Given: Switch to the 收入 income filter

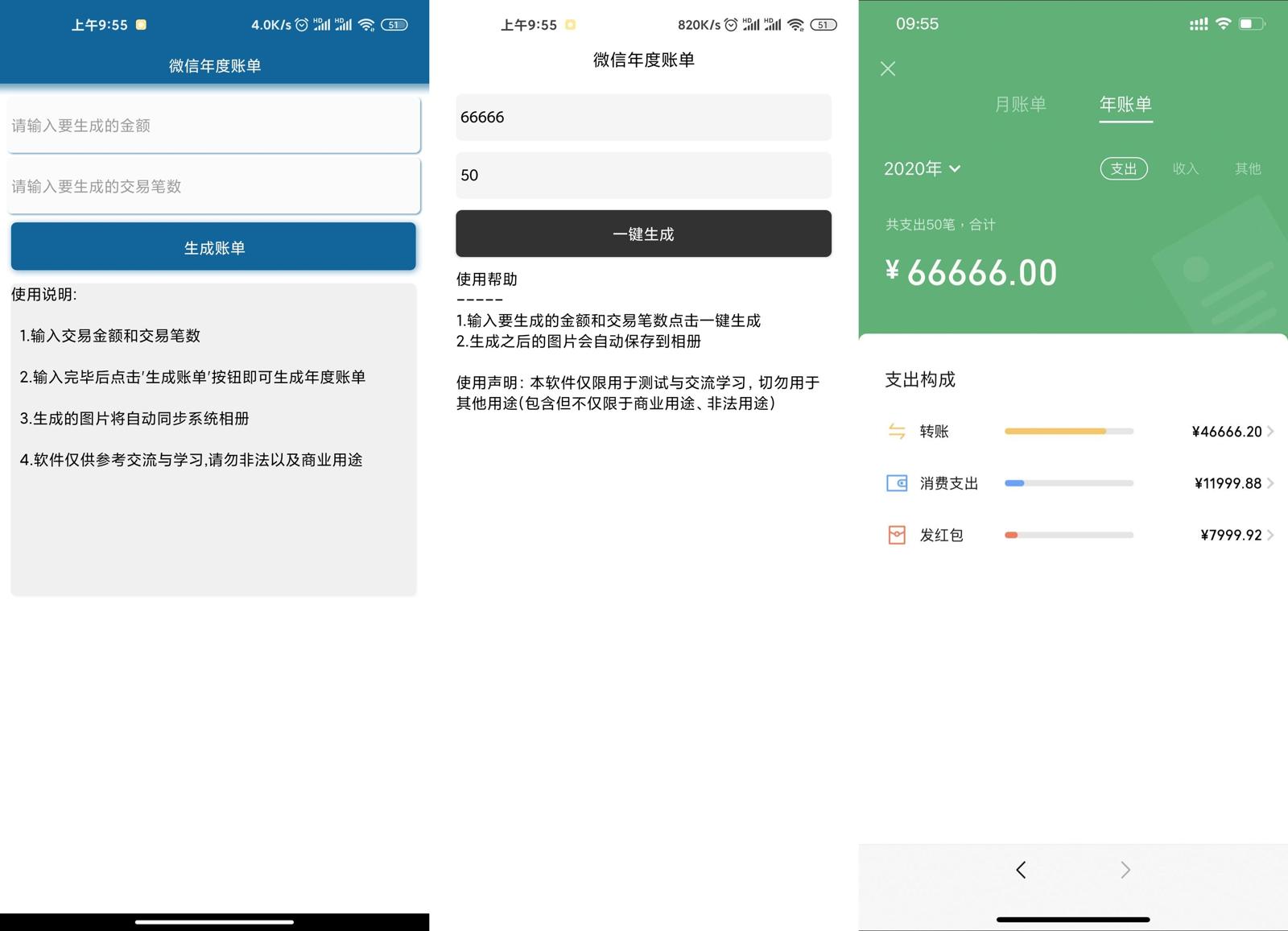Looking at the screenshot, I should click(1185, 168).
